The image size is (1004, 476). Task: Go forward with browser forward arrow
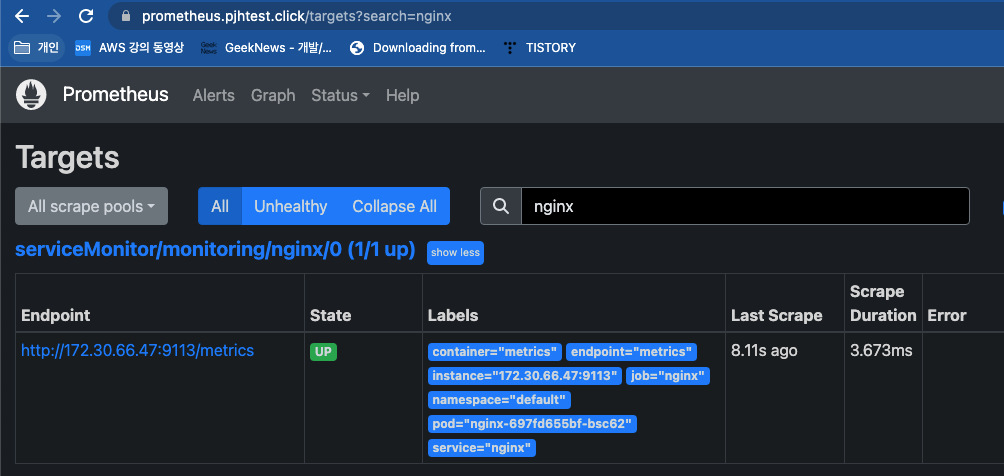click(54, 16)
